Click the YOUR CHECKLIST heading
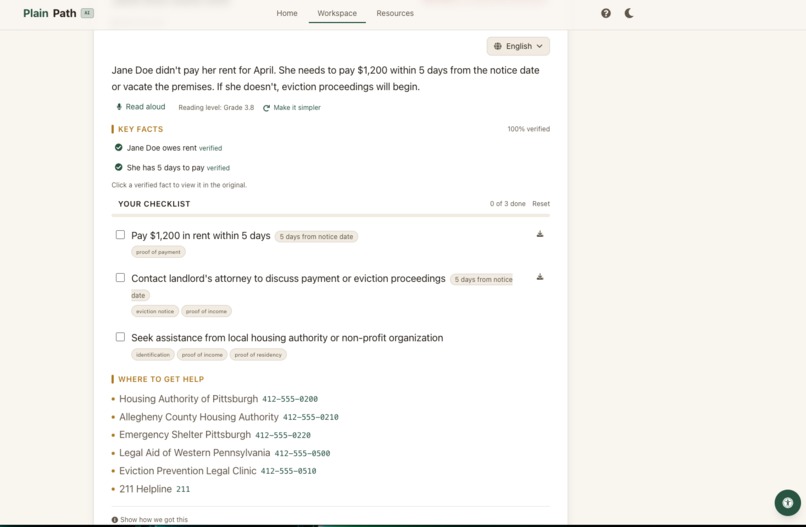 point(154,204)
